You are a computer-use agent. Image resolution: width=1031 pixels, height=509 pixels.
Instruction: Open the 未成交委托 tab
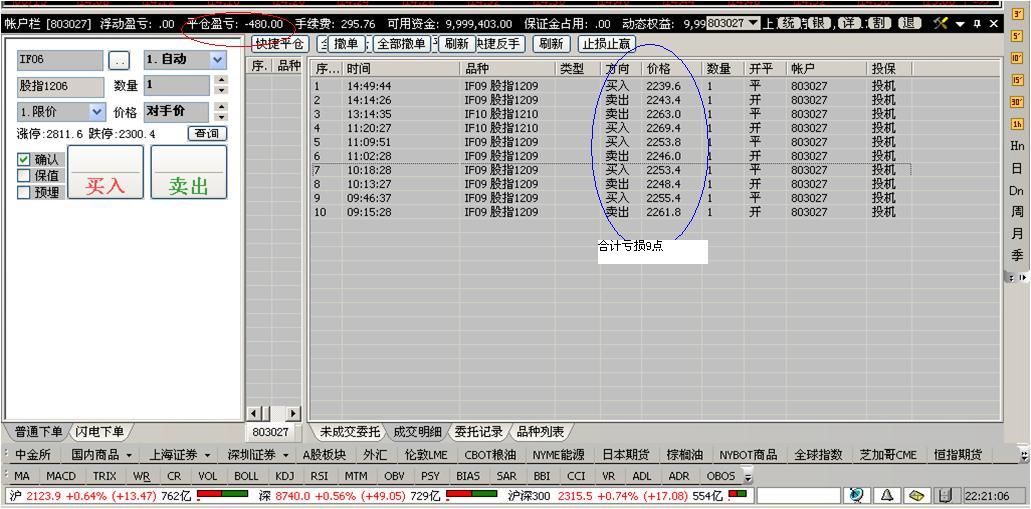[350, 432]
